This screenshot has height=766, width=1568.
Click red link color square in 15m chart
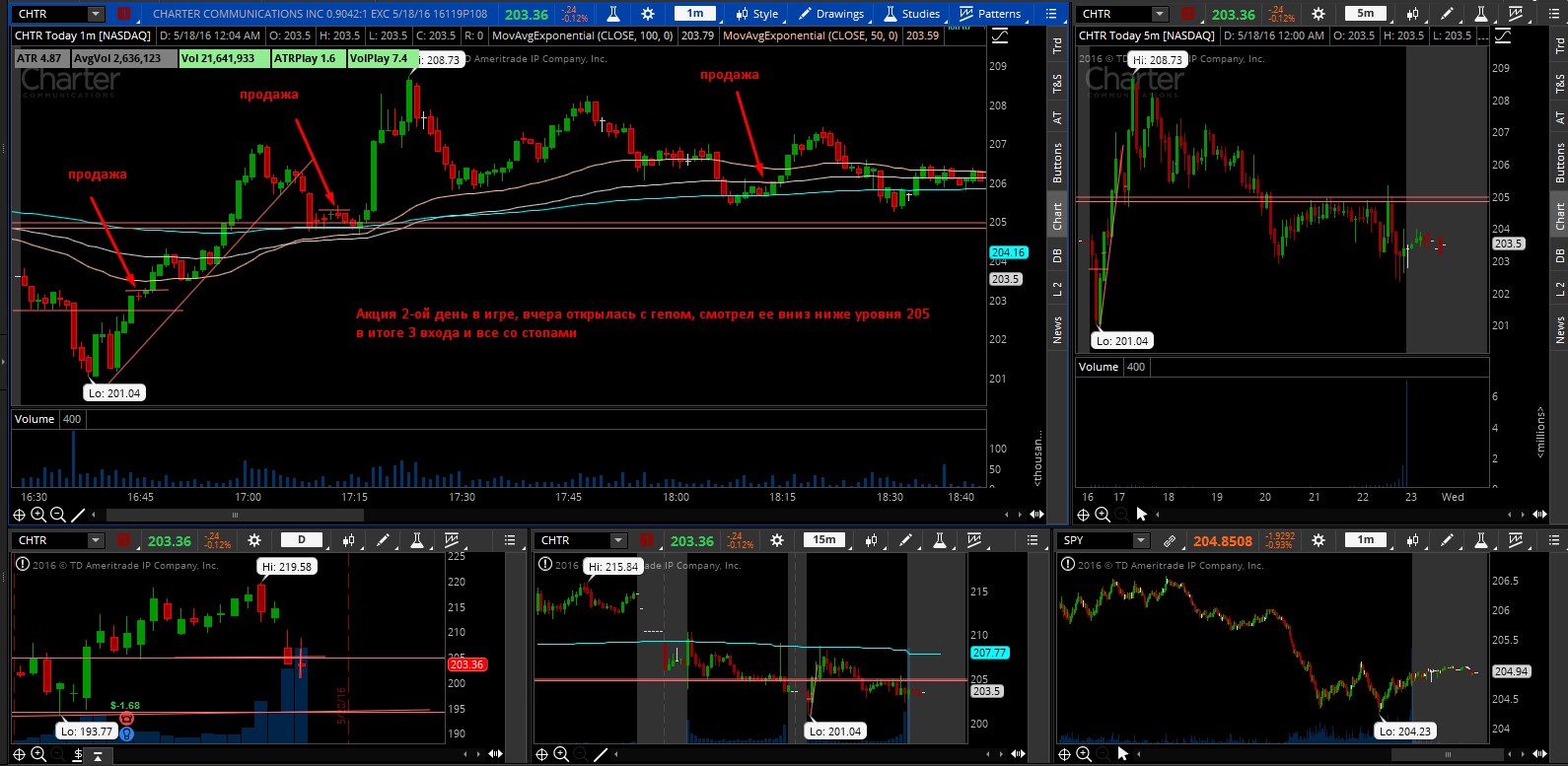[x=646, y=540]
